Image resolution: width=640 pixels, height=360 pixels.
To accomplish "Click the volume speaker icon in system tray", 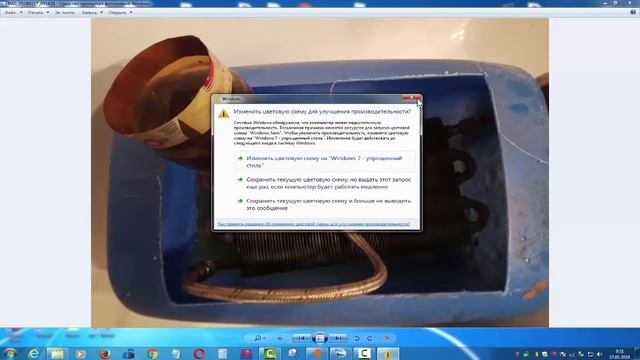I will (x=600, y=354).
